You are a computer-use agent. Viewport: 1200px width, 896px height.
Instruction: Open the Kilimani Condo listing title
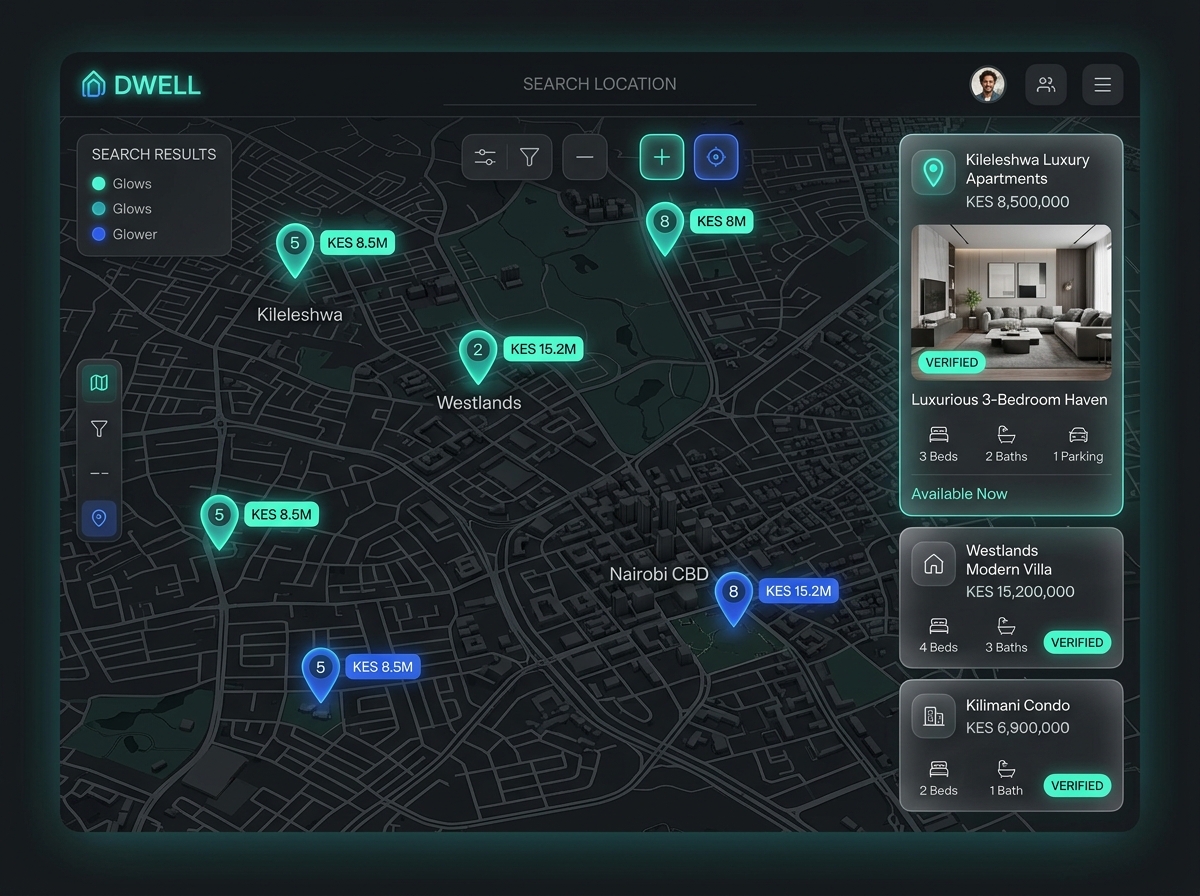click(1018, 705)
